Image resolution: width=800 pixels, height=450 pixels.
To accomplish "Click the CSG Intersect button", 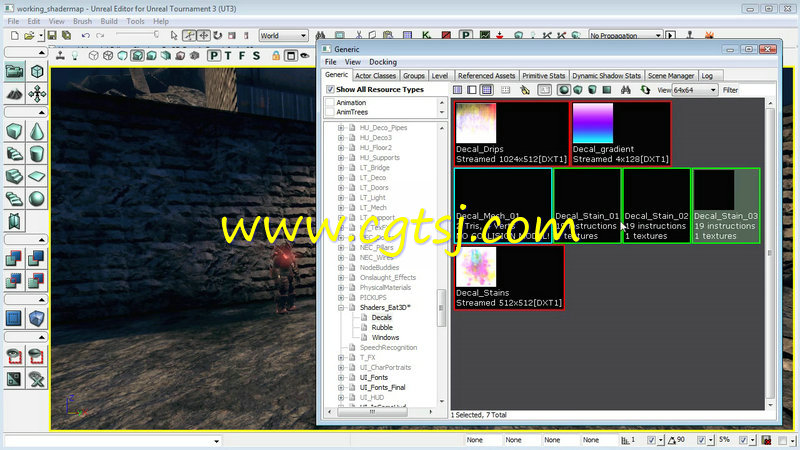I will pos(14,281).
